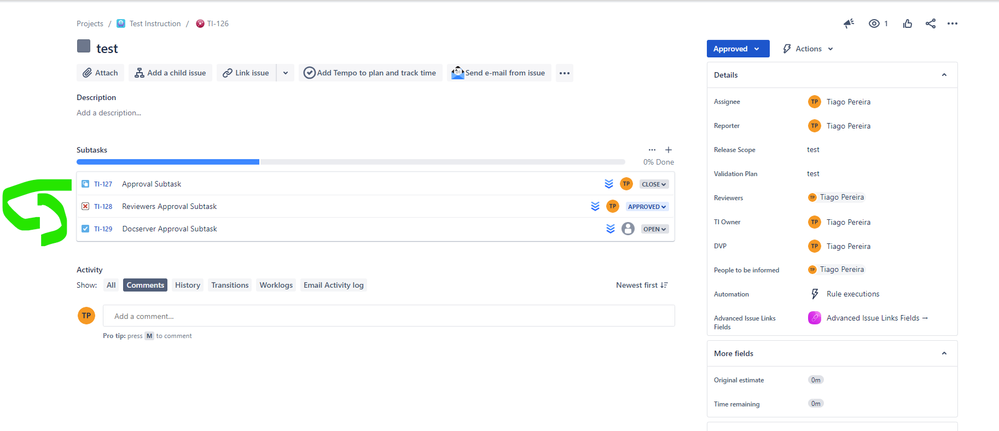Open the Approved status dropdown
The image size is (999, 431).
point(738,48)
